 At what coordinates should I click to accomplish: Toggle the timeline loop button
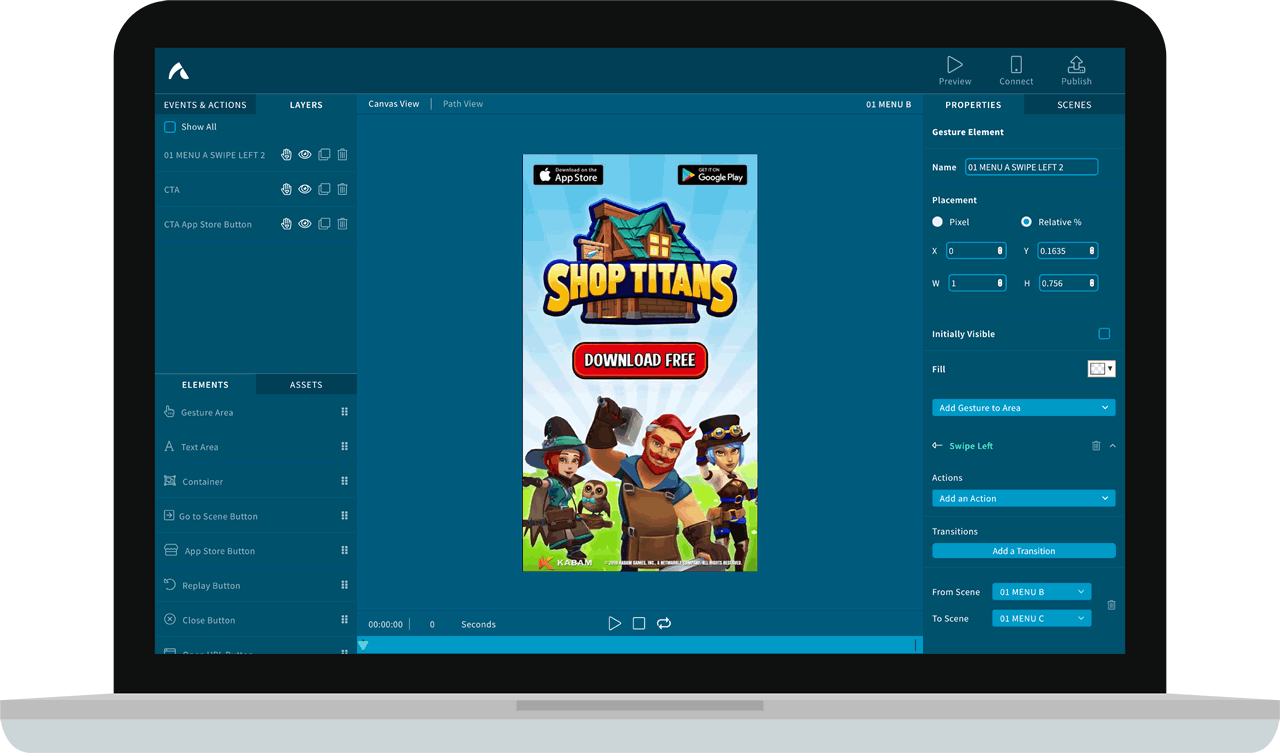coord(663,623)
